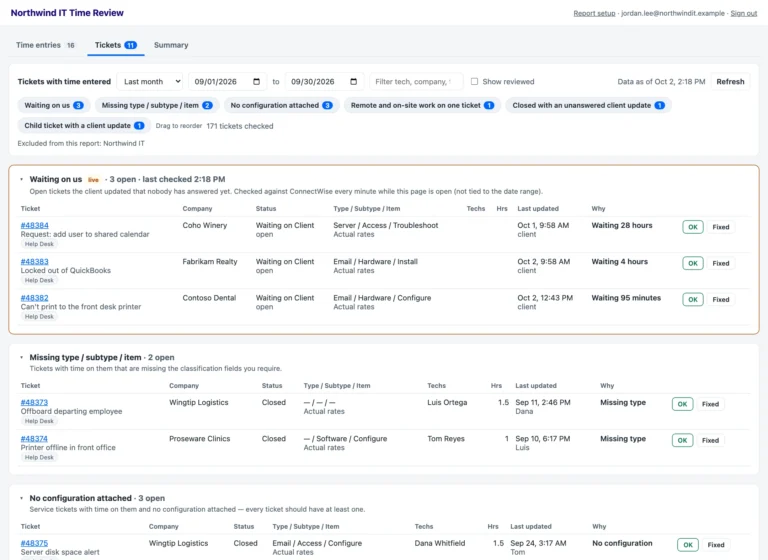Select the Waiting on us filter chip
768x560 pixels.
54,105
